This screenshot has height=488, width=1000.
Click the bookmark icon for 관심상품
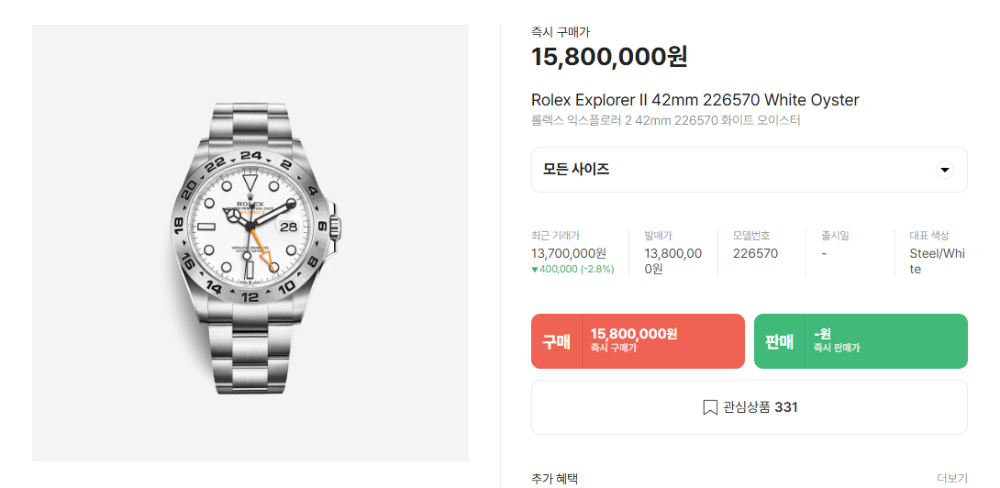(710, 407)
